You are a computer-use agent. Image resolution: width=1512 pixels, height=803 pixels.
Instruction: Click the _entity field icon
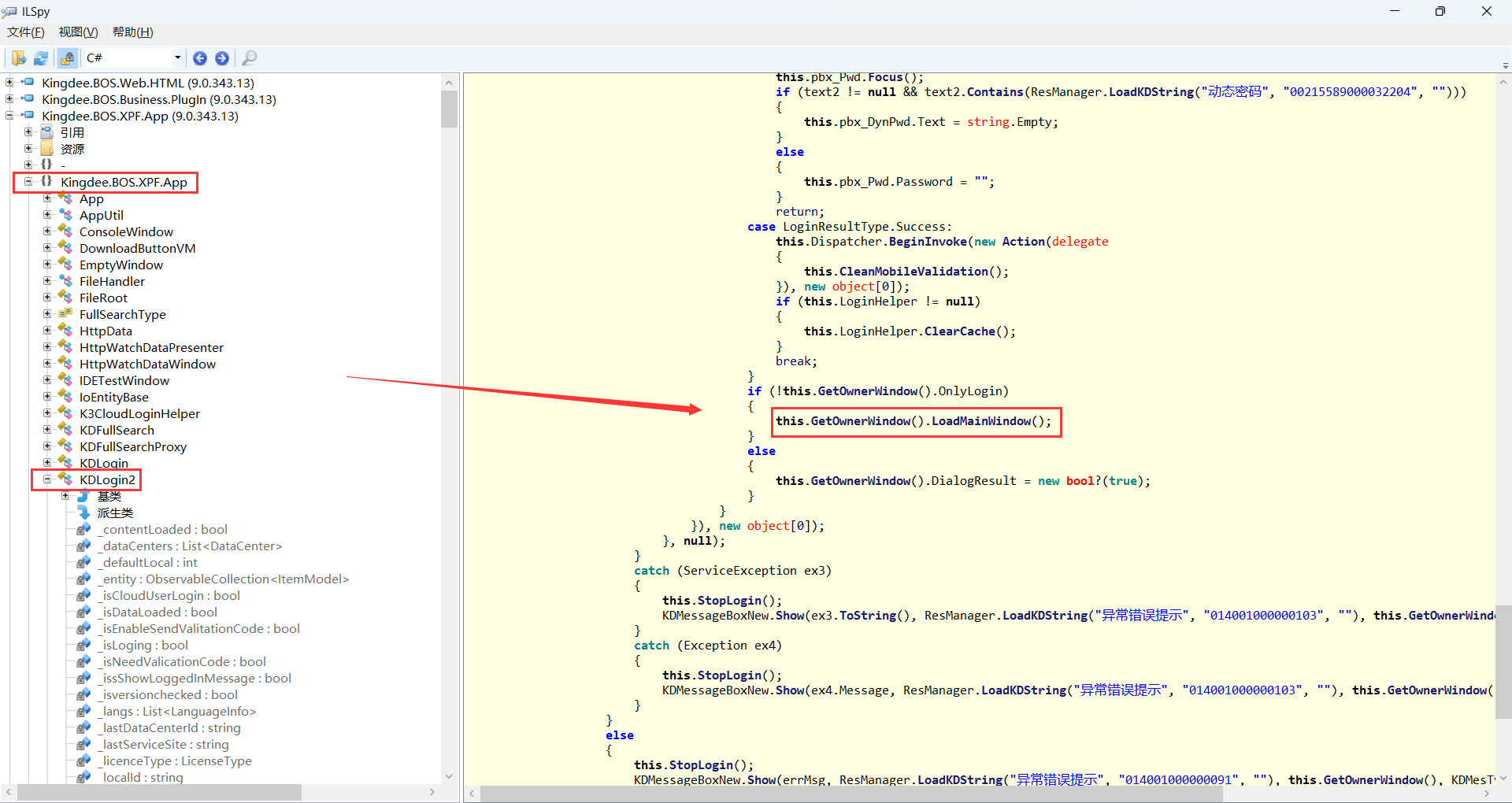[x=84, y=579]
